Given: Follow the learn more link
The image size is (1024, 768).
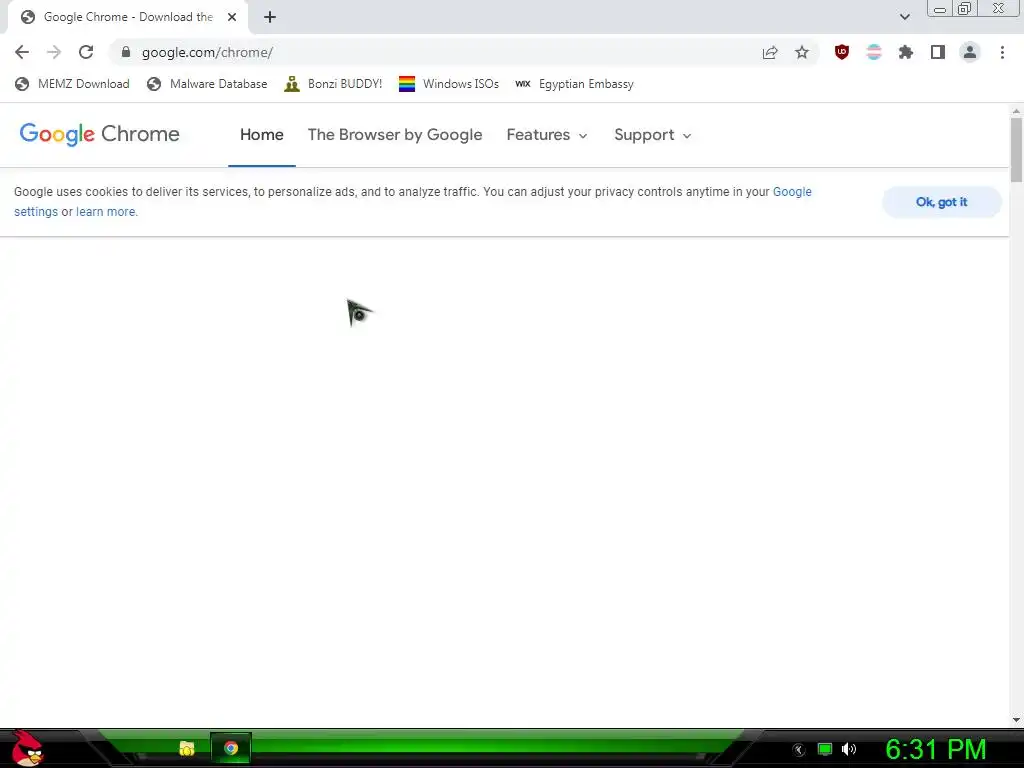Looking at the screenshot, I should (x=106, y=212).
